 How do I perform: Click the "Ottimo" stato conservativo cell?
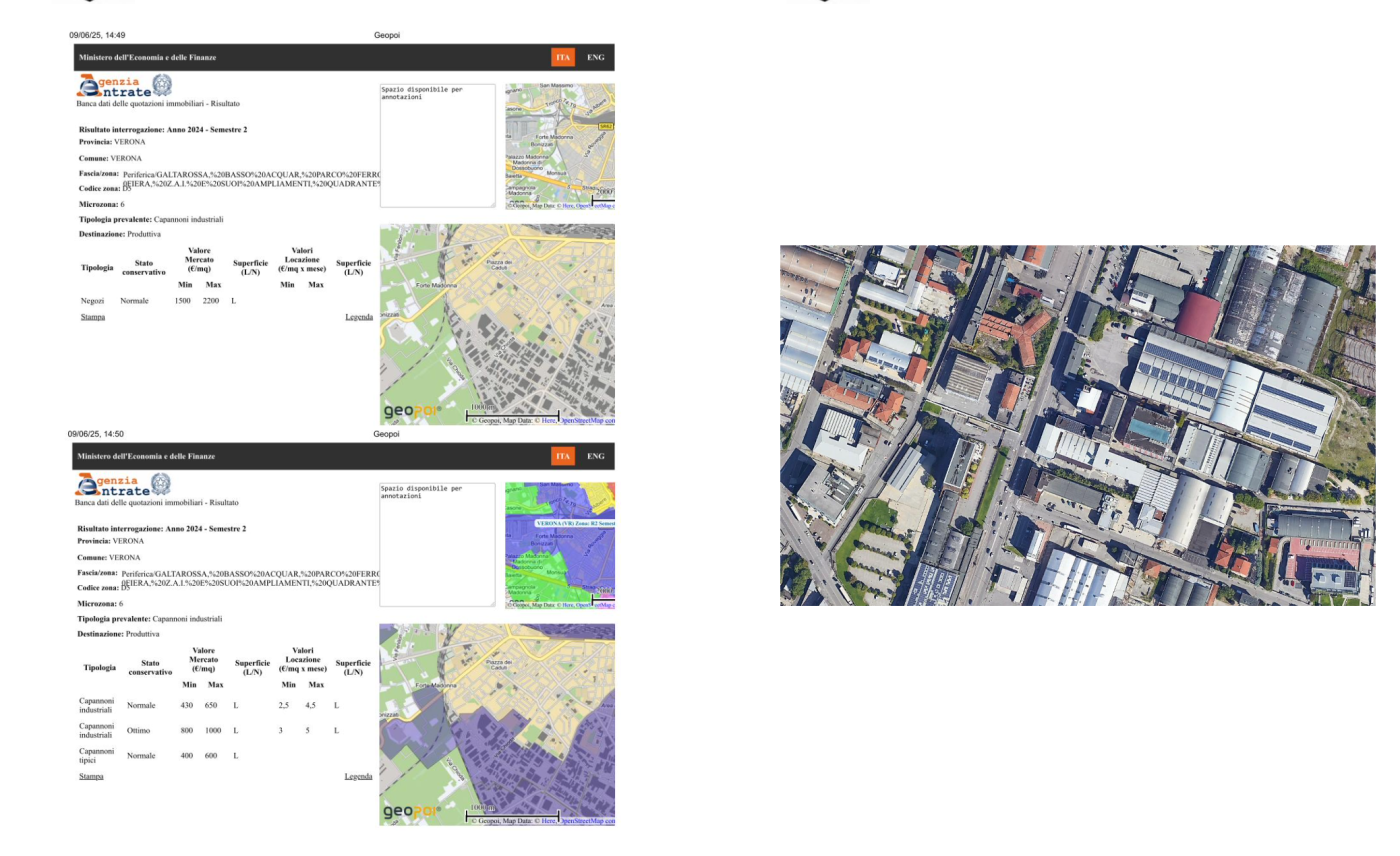(139, 731)
